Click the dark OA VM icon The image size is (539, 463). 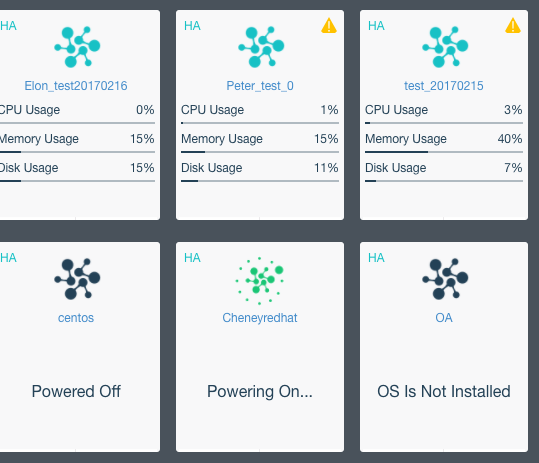point(445,279)
